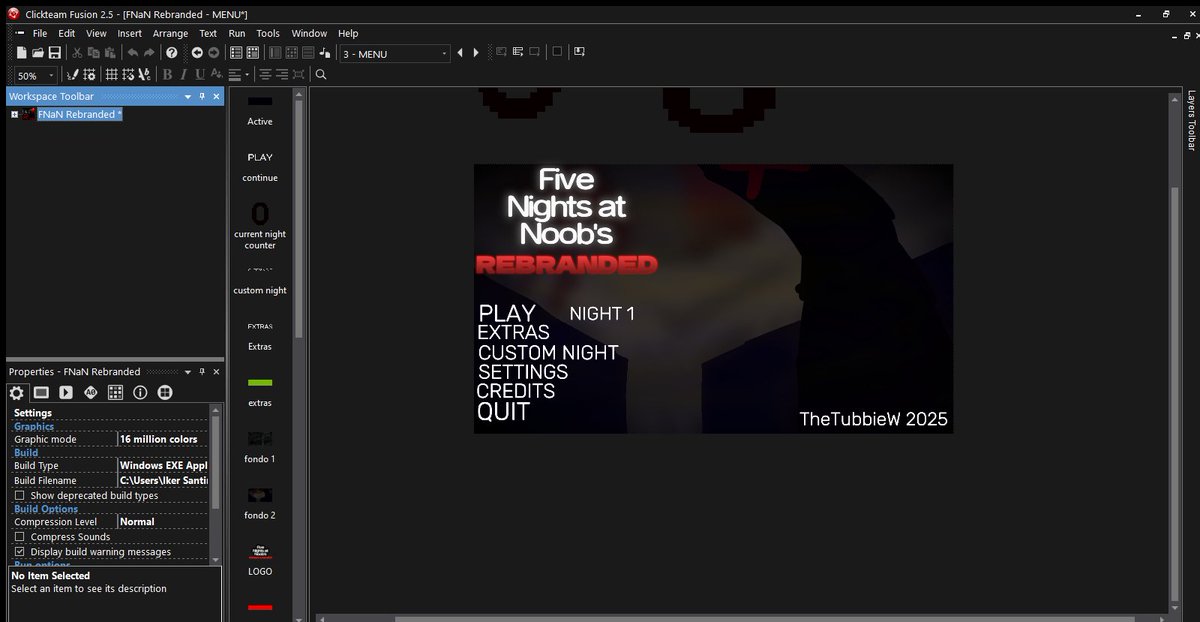Open the Tools menu
This screenshot has height=622, width=1200.
pyautogui.click(x=268, y=33)
